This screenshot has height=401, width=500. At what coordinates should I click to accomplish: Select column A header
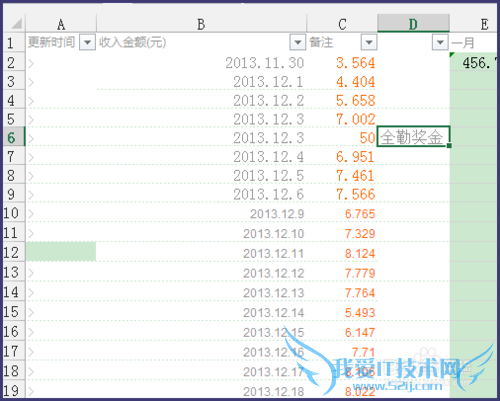(x=61, y=24)
